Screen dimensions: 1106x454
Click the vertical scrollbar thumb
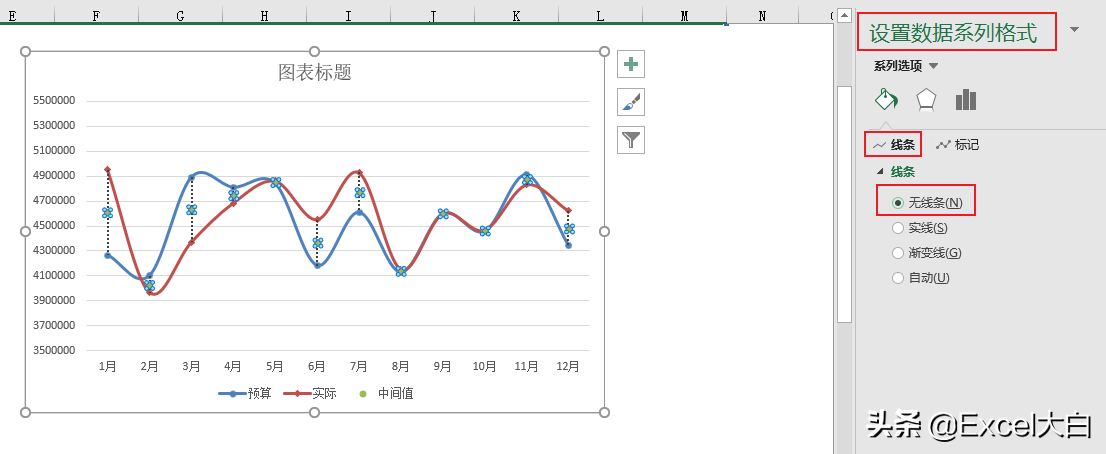[844, 204]
